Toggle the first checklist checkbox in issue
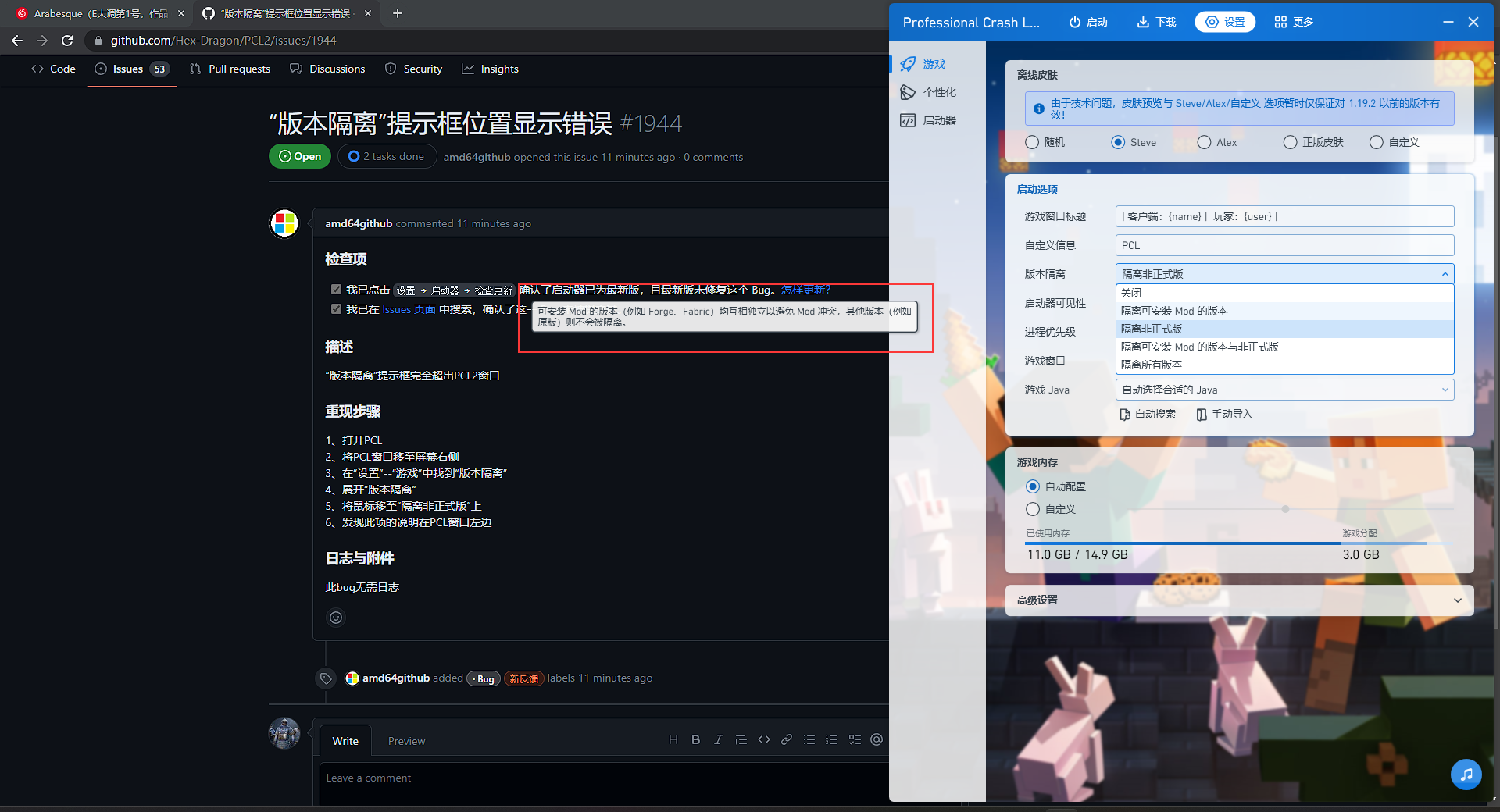The height and width of the screenshot is (812, 1500). coord(336,289)
